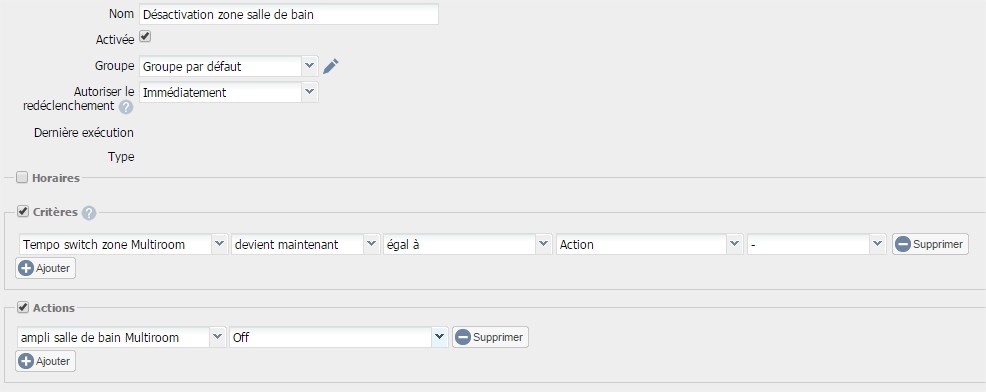Screen dimensions: 986x392
Task: Click the minus icon in the Actions row
Action: tap(462, 337)
